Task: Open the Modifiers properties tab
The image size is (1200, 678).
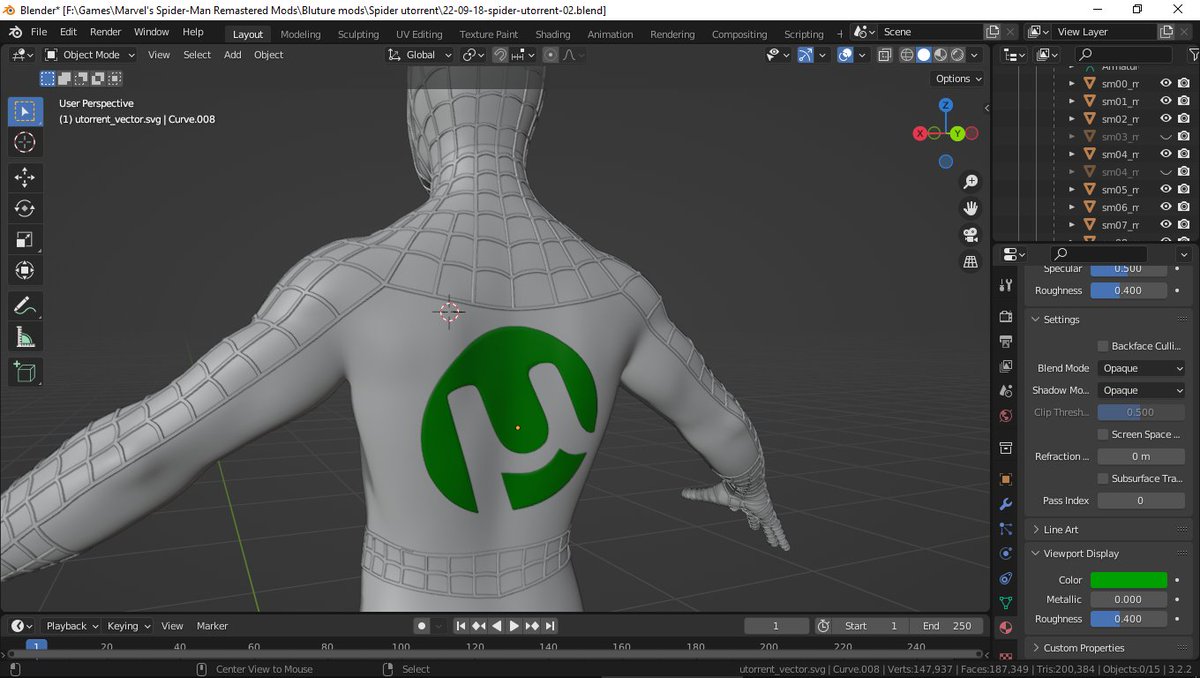Action: (1006, 504)
